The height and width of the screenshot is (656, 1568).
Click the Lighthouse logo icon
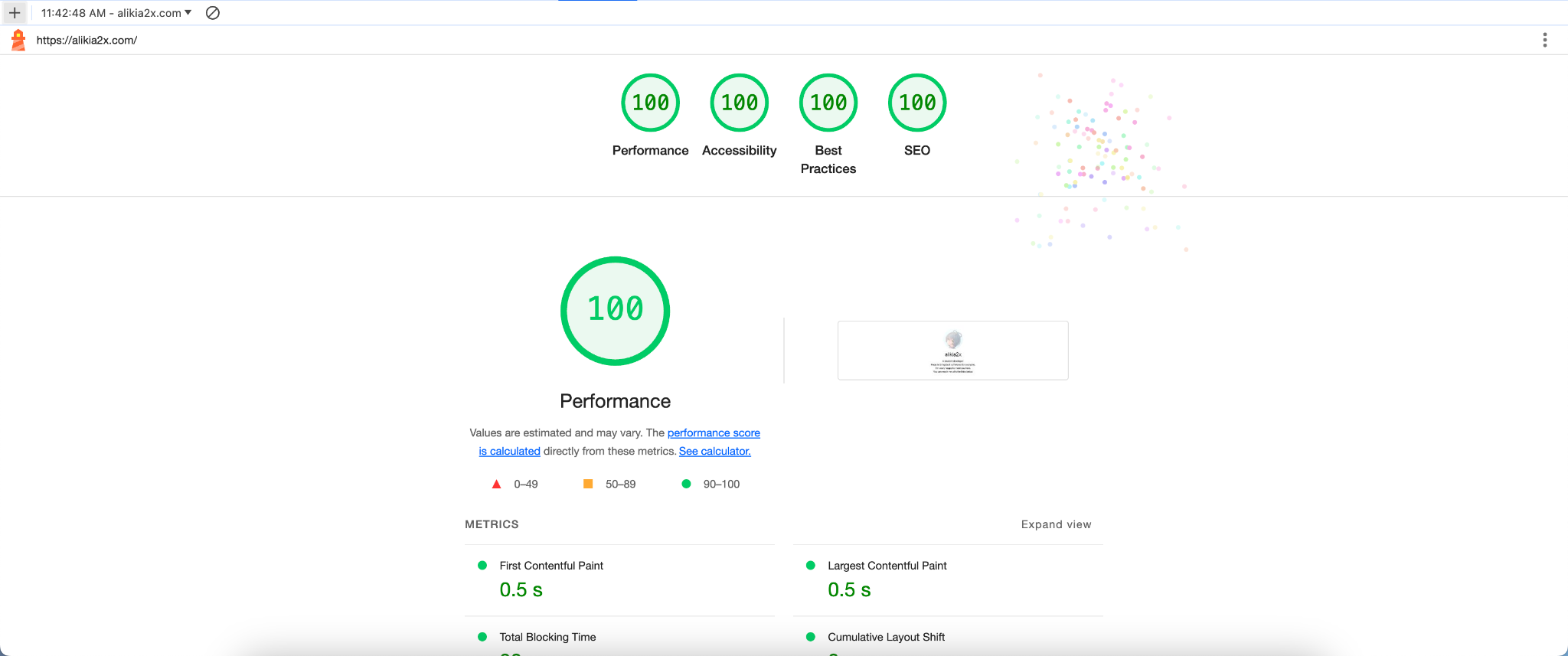pyautogui.click(x=18, y=41)
